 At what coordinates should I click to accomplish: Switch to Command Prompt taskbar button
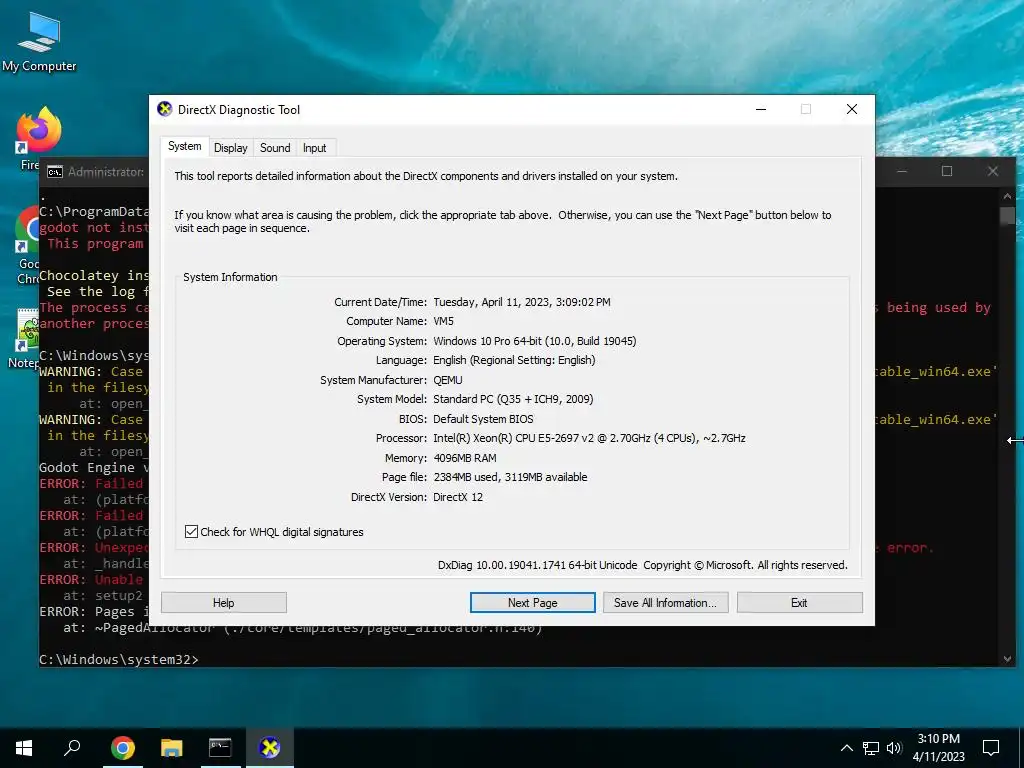220,747
